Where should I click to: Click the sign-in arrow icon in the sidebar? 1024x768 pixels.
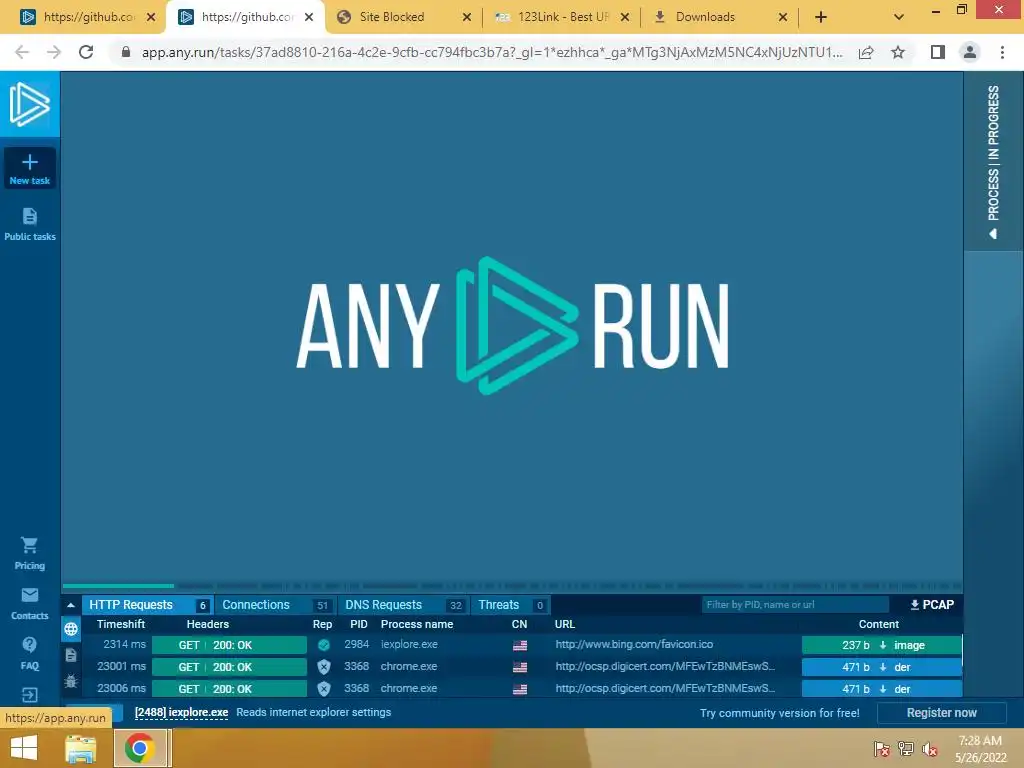(29, 694)
